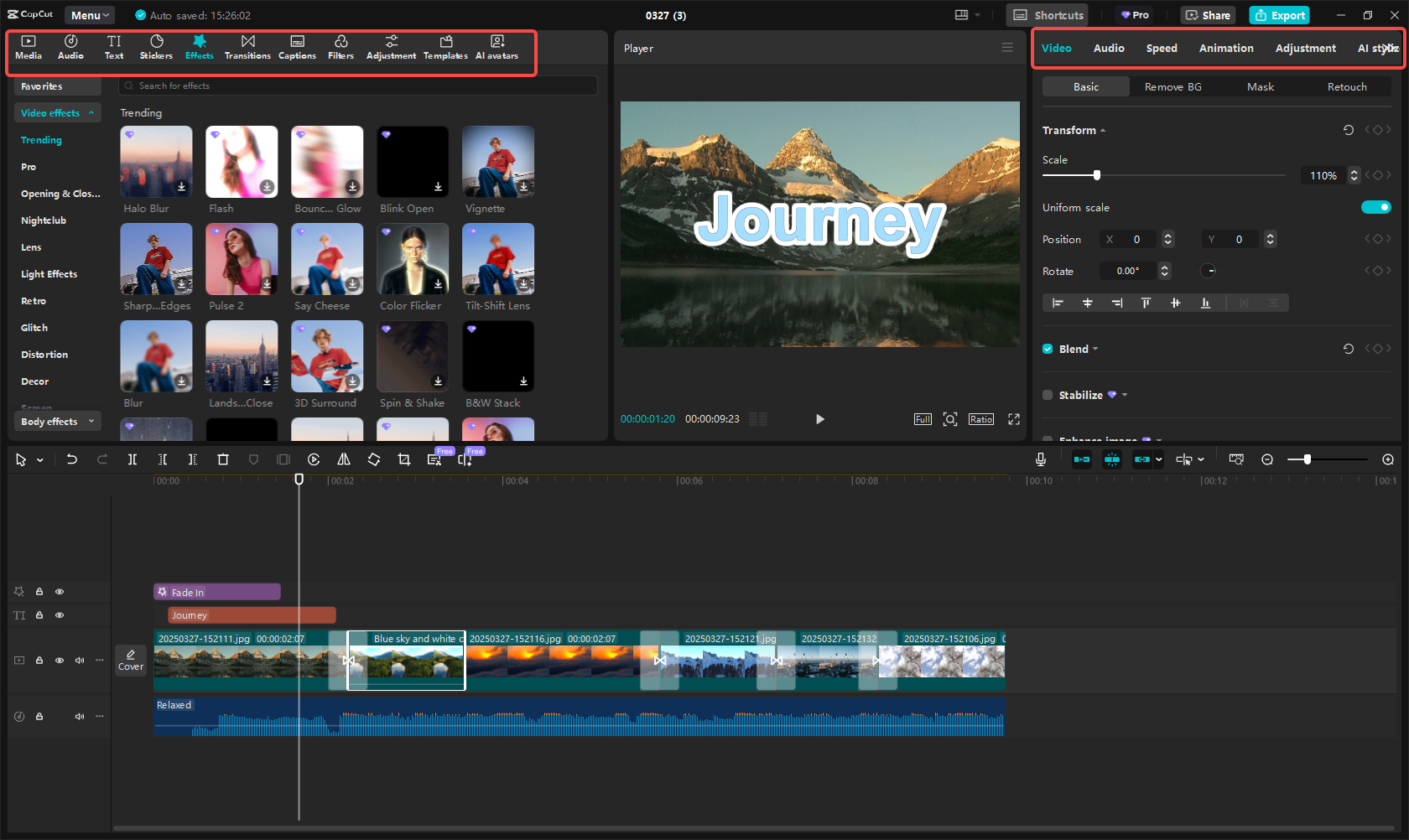The image size is (1409, 840).
Task: Open the Stickers panel
Action: pos(156,46)
